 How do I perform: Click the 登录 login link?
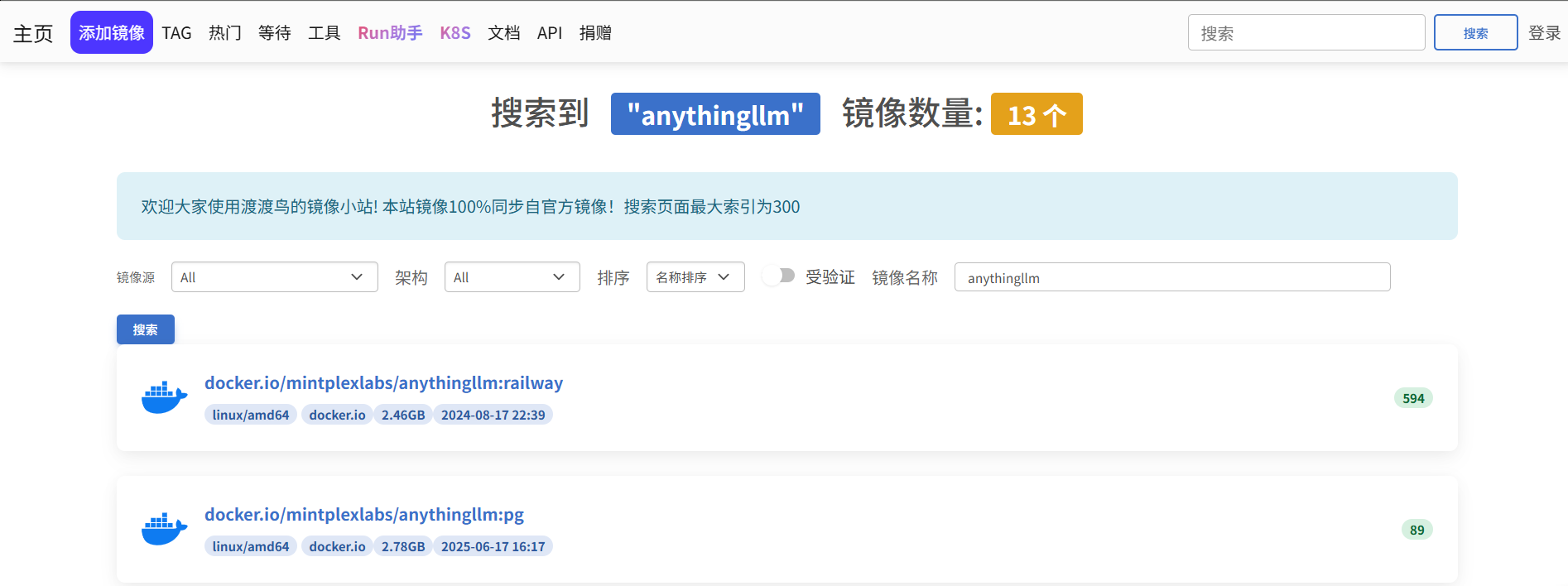[1544, 33]
